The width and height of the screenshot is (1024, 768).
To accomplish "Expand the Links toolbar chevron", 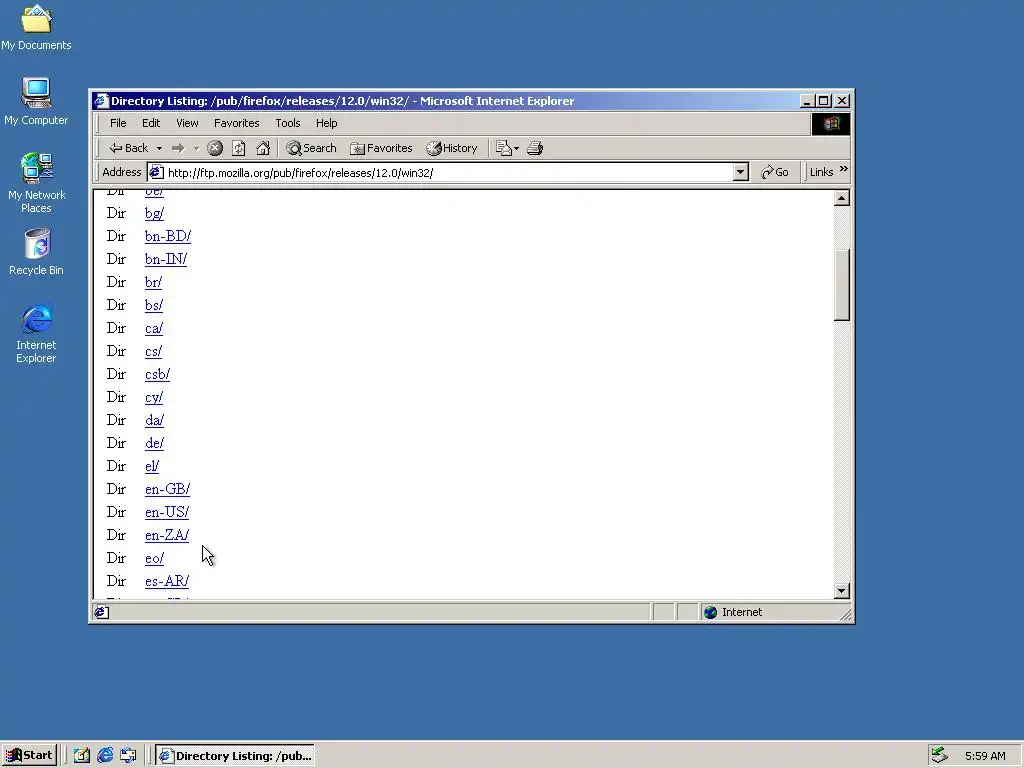I will pyautogui.click(x=844, y=169).
